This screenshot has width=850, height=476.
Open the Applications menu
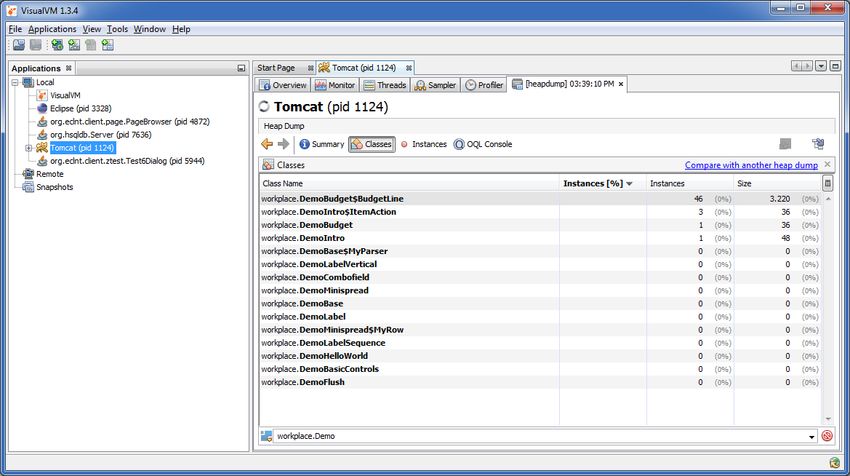point(52,29)
